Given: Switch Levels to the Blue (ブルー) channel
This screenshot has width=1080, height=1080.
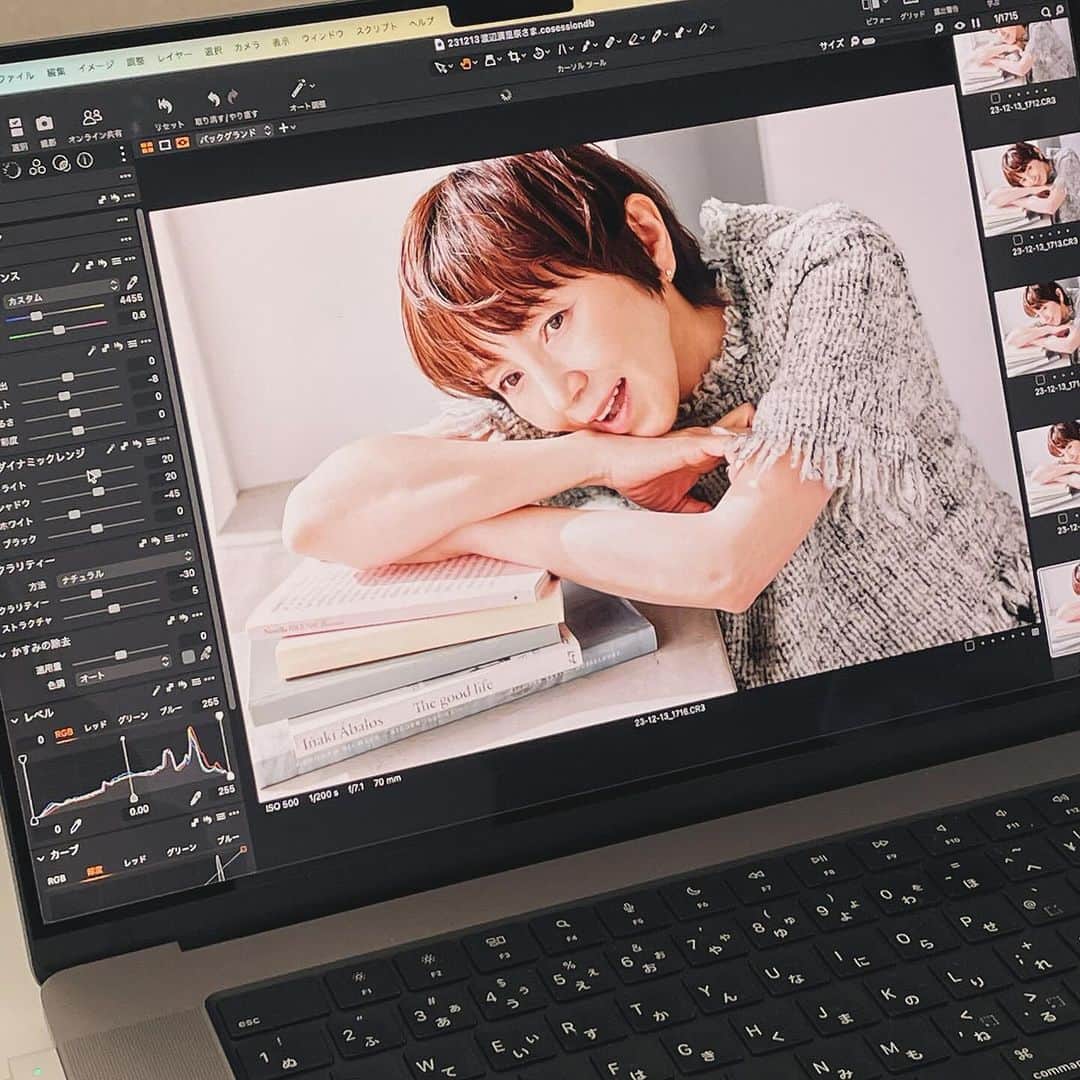Looking at the screenshot, I should pyautogui.click(x=172, y=709).
